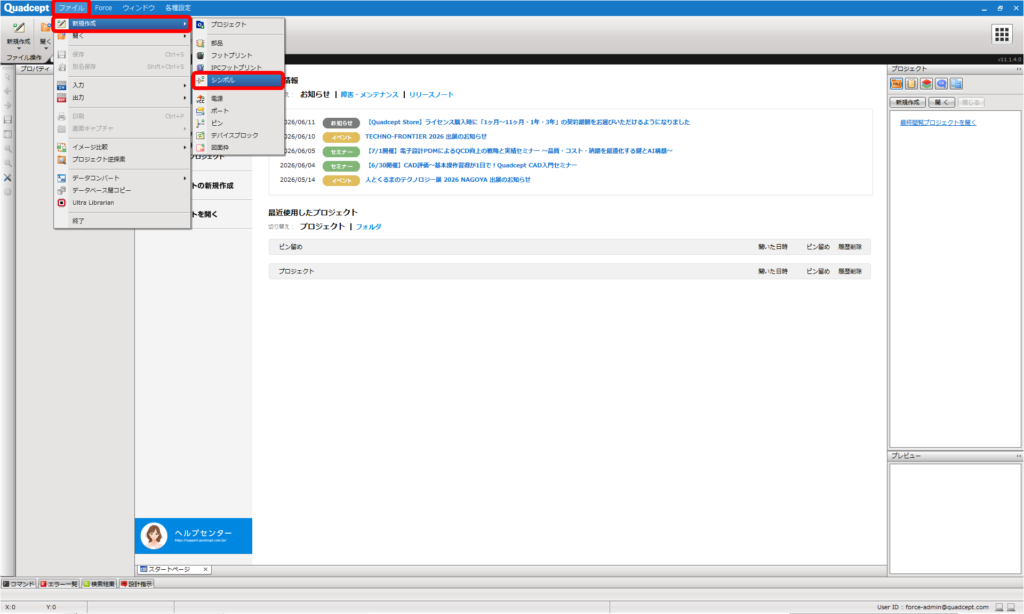Image resolution: width=1024 pixels, height=614 pixels.
Task: Open TECHNO-FRONTIER 2026 exhibition news link
Action: 426,137
